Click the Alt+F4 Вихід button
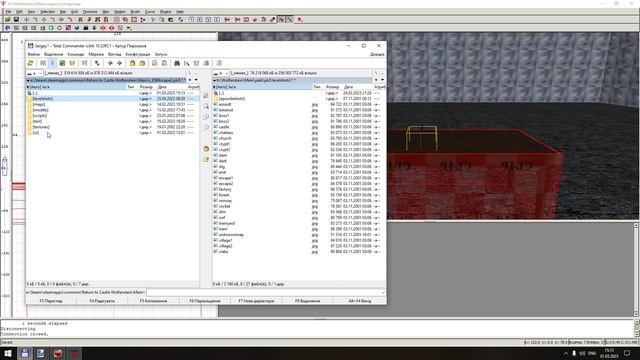The image size is (640, 360). pyautogui.click(x=360, y=301)
